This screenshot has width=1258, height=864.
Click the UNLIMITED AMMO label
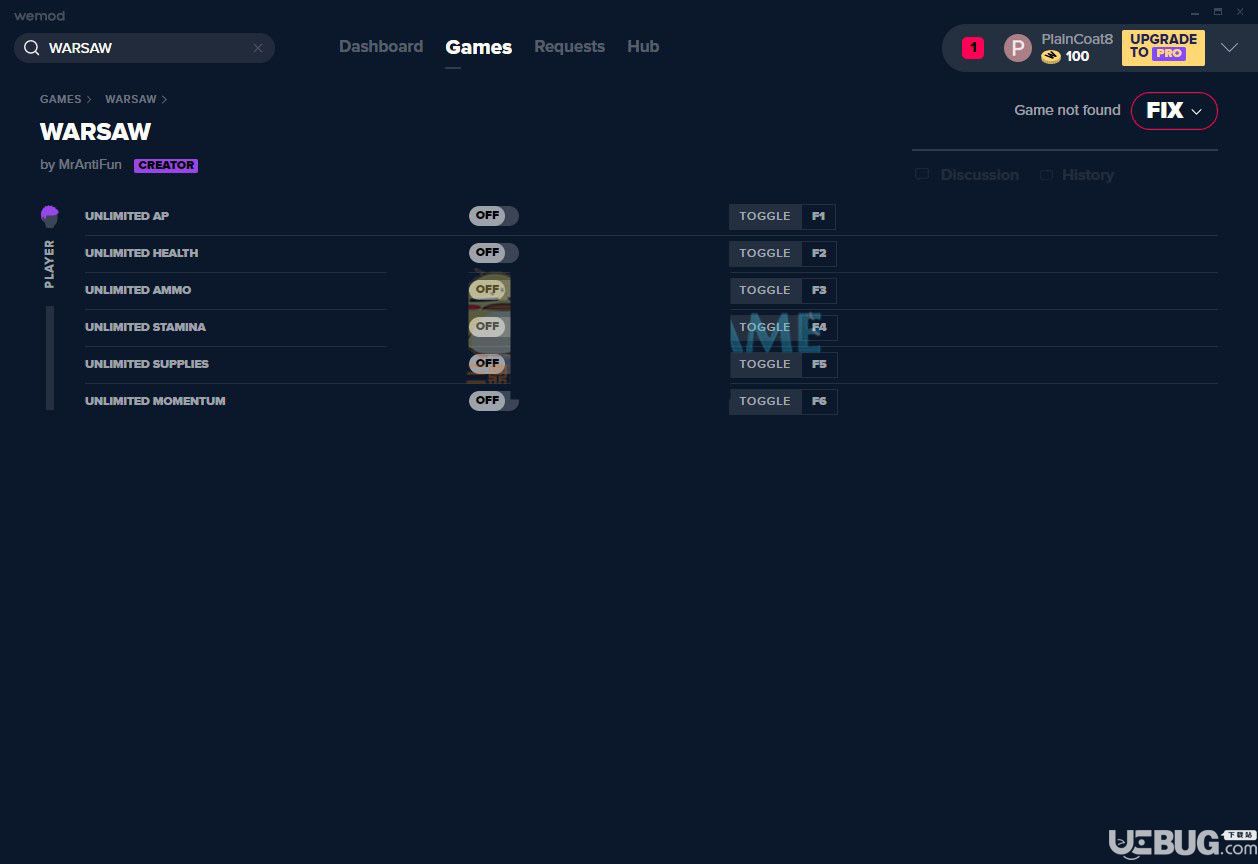[x=138, y=290]
